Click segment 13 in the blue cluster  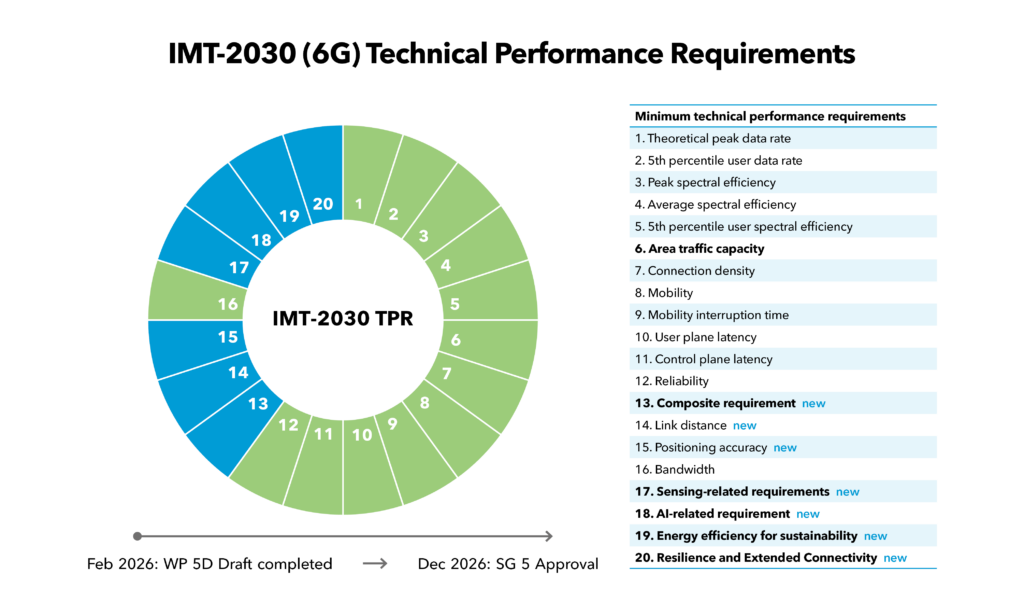point(258,405)
